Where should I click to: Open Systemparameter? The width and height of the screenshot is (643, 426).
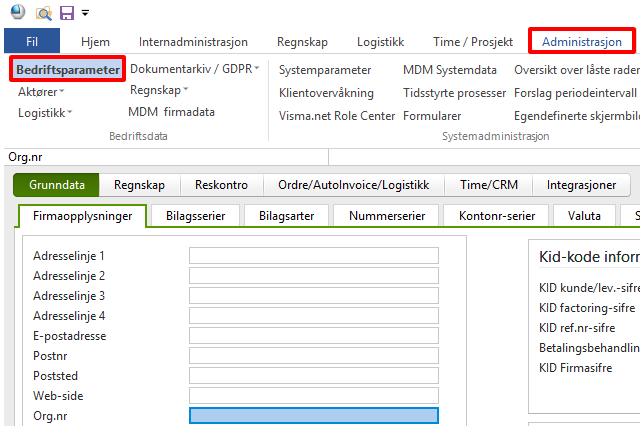pos(325,70)
